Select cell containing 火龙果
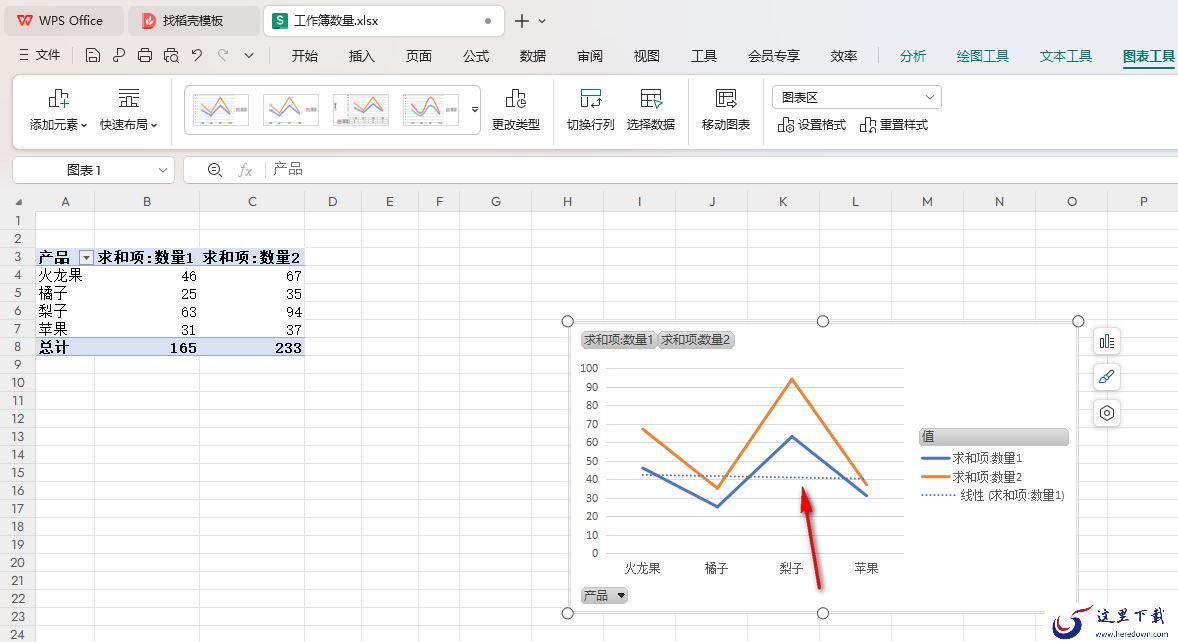Viewport: 1178px width, 642px height. pos(65,276)
